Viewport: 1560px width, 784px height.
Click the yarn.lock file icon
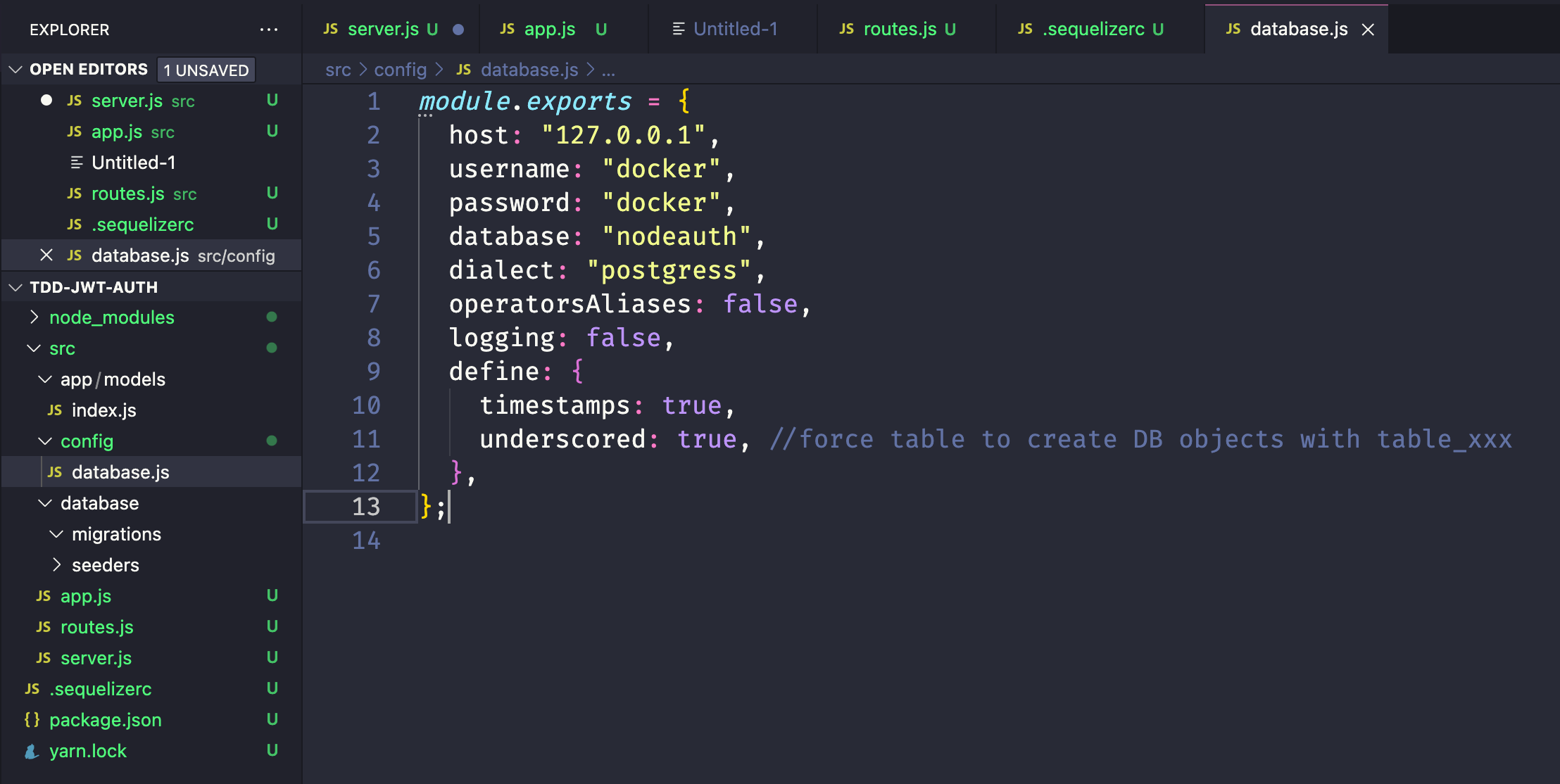[31, 751]
